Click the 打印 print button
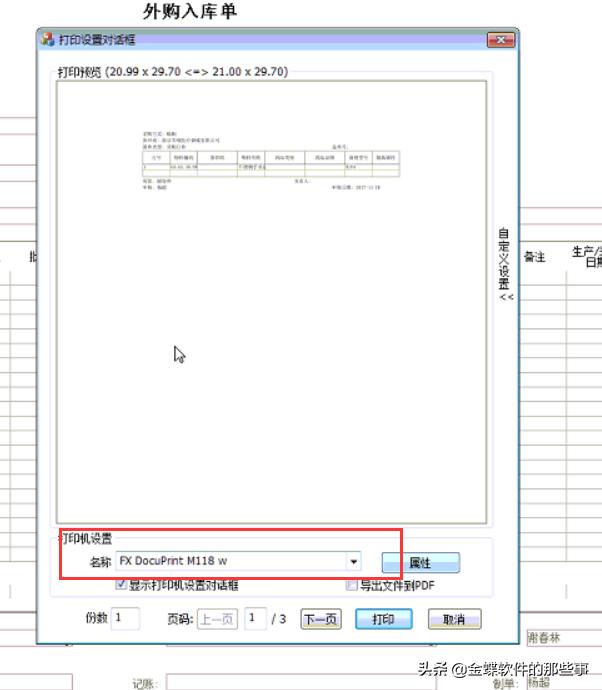 pyautogui.click(x=384, y=619)
